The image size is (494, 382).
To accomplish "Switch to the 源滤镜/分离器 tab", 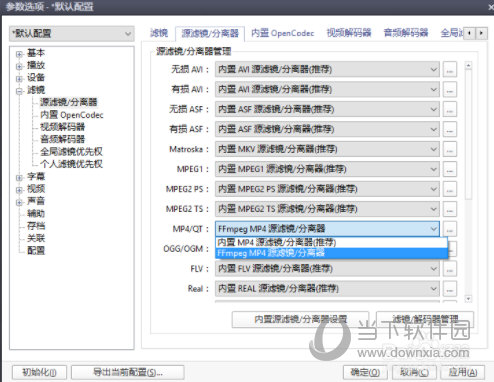I will (x=210, y=33).
